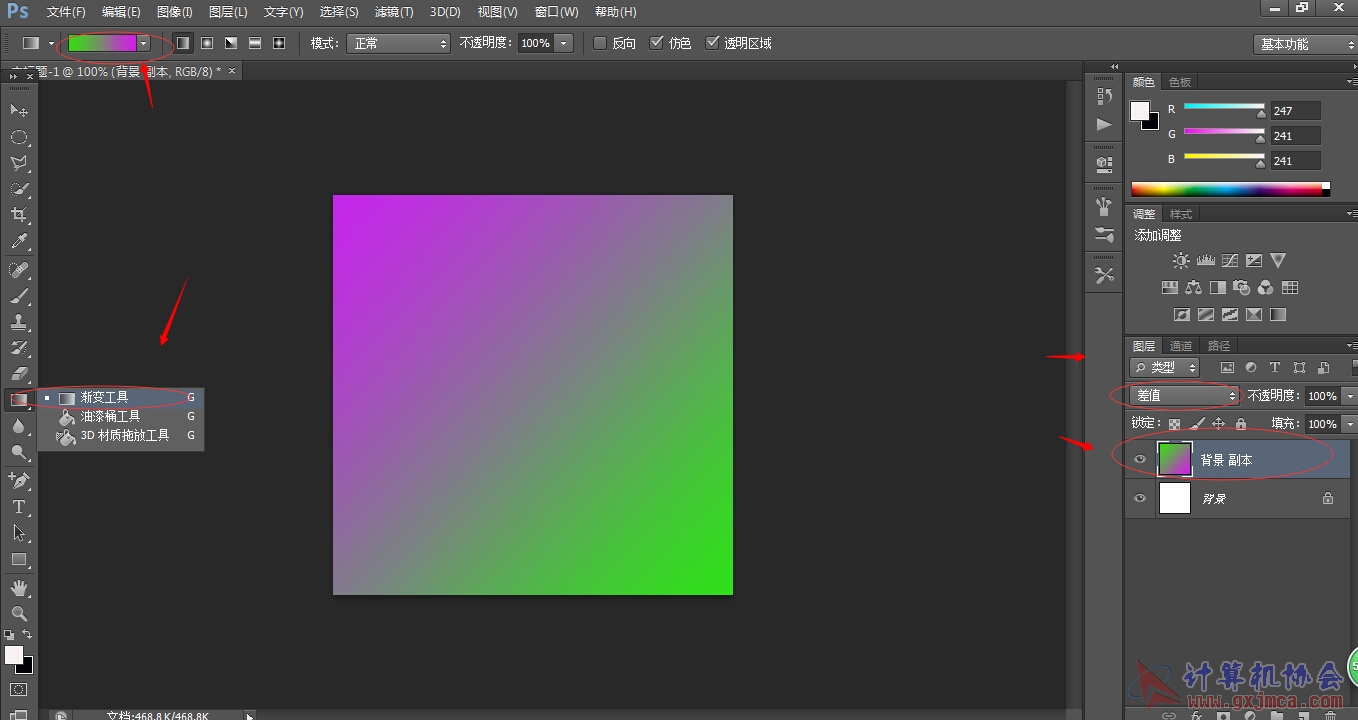Open the Tool Presets panel icon
This screenshot has width=1358, height=720.
(1104, 275)
